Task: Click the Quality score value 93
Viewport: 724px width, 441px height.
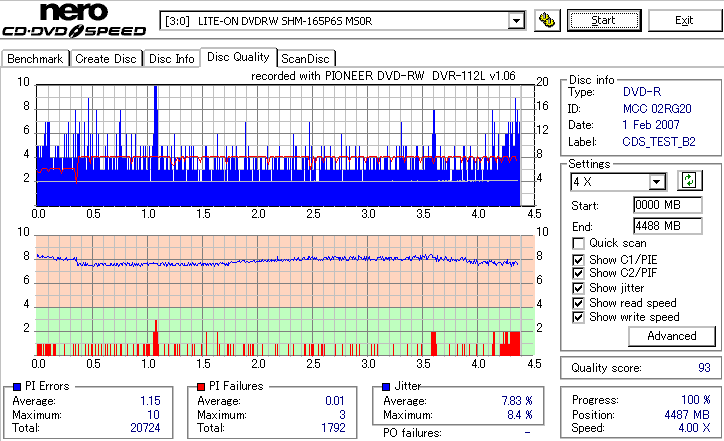Action: (704, 368)
